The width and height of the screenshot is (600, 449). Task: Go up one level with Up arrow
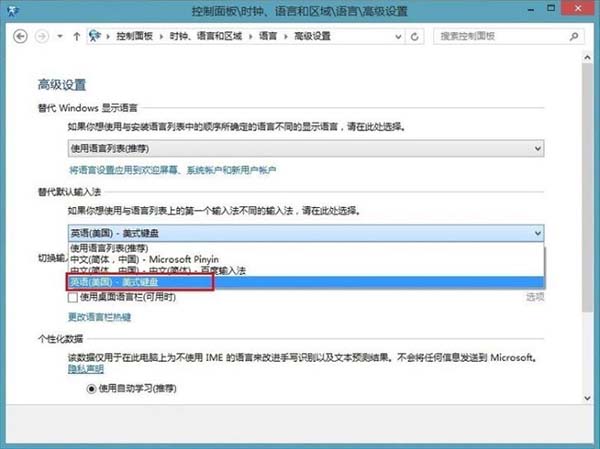[x=77, y=36]
